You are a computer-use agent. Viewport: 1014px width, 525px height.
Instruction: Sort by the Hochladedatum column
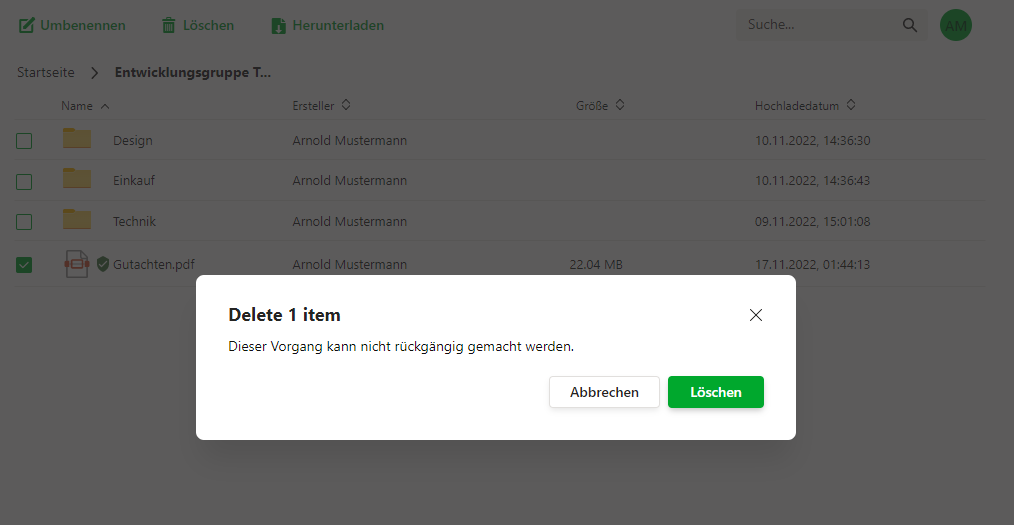coord(850,105)
